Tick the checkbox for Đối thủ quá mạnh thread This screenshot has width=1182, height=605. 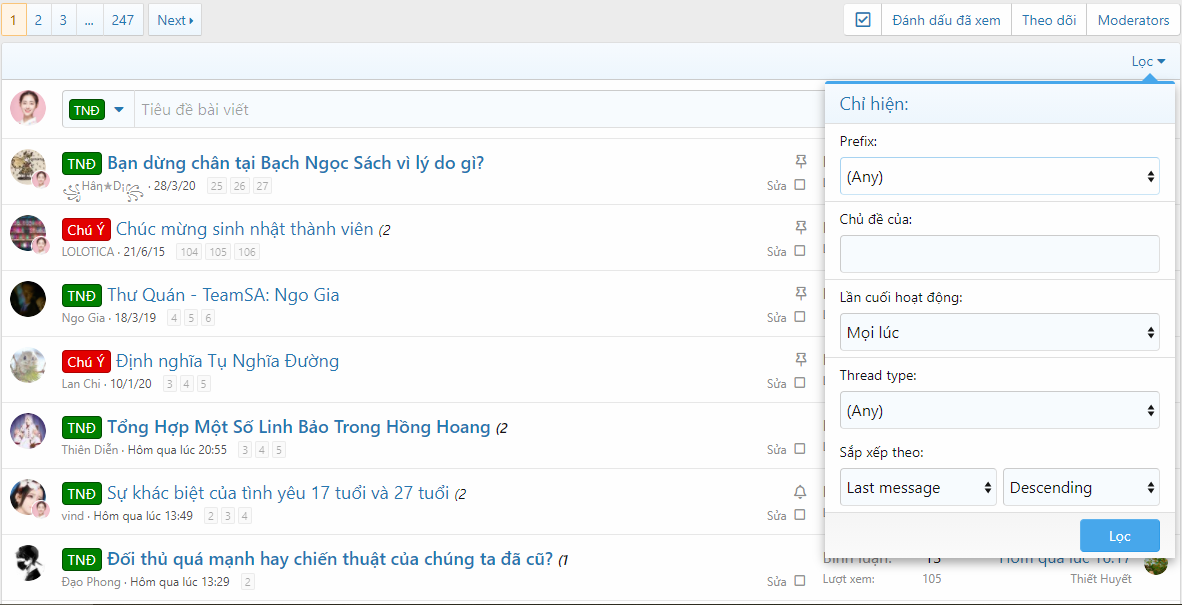coord(800,581)
